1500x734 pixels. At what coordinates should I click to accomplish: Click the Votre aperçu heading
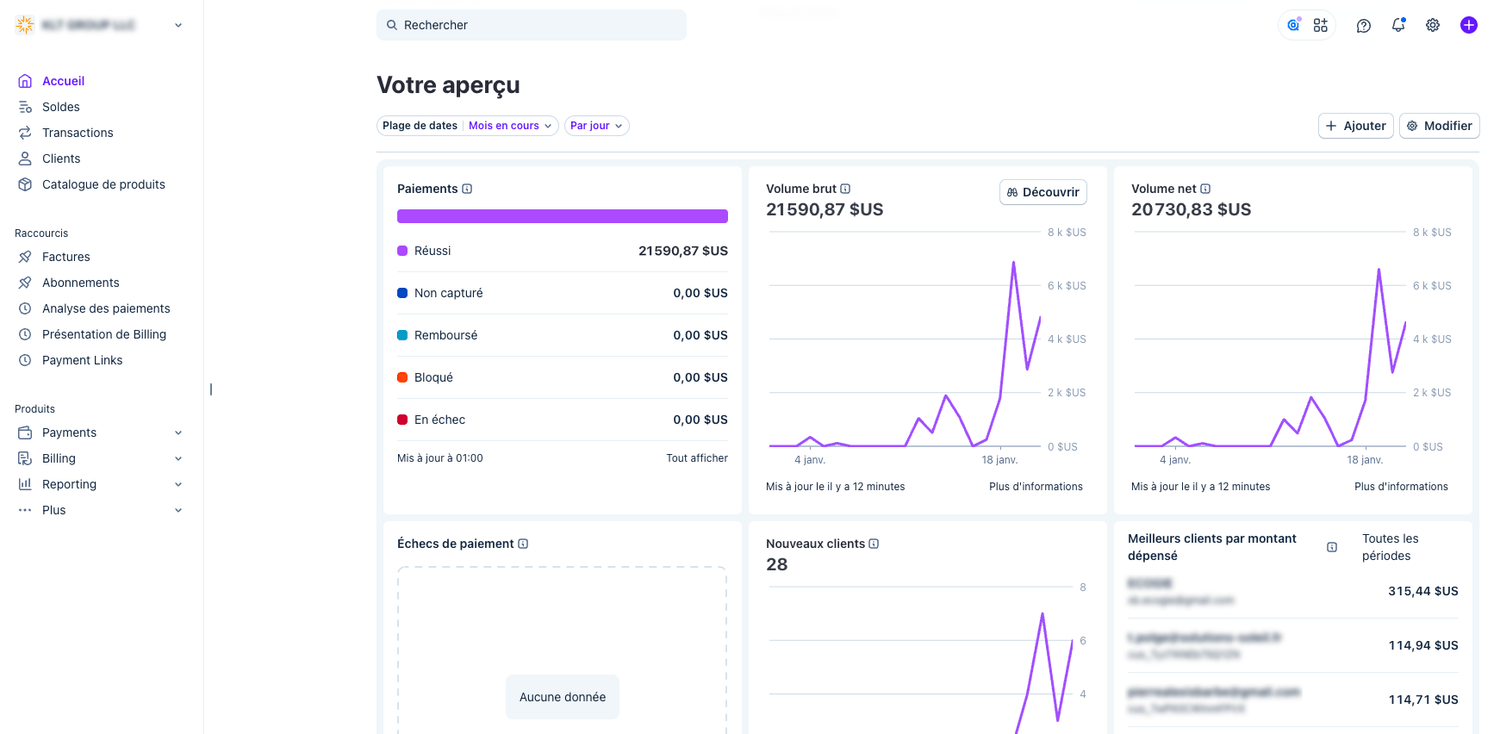tap(448, 85)
